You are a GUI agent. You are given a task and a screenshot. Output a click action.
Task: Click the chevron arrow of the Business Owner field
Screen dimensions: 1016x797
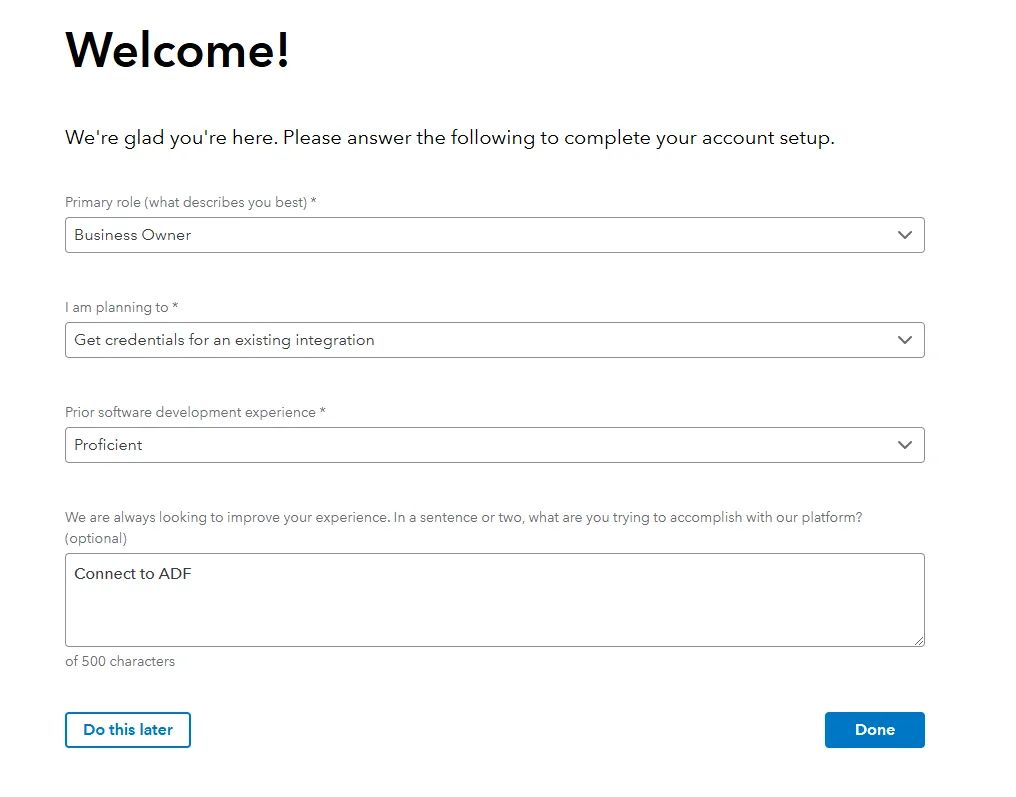click(905, 235)
